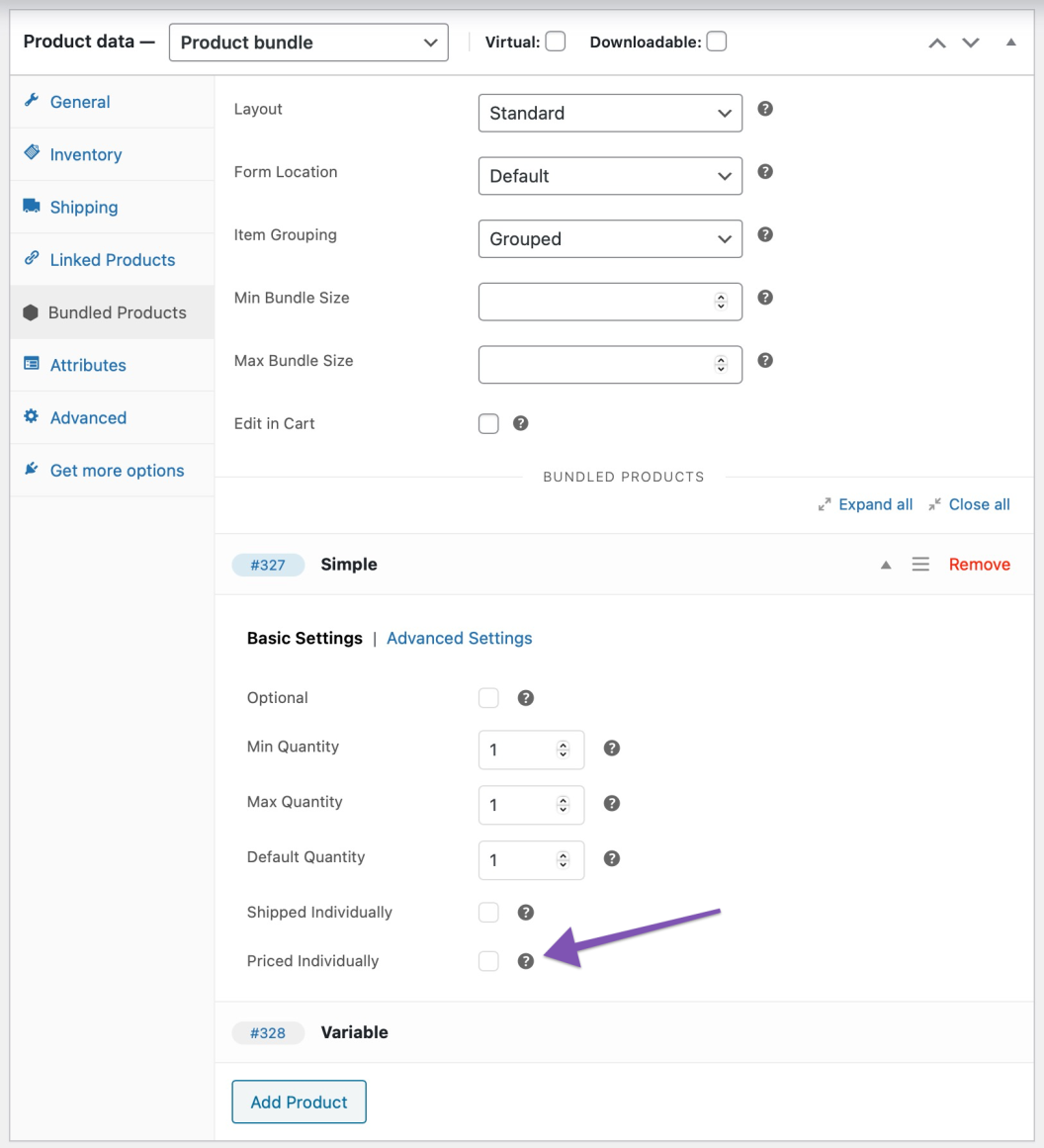The image size is (1044, 1148).
Task: Click the Add Product button
Action: (x=299, y=1102)
